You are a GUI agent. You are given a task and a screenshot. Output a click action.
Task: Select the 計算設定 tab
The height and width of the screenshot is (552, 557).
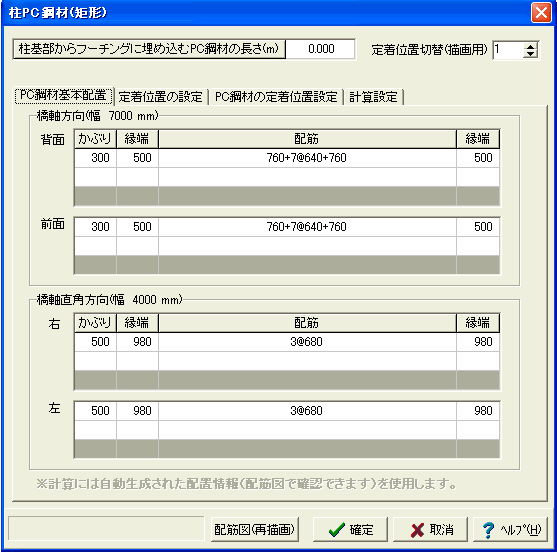[373, 97]
